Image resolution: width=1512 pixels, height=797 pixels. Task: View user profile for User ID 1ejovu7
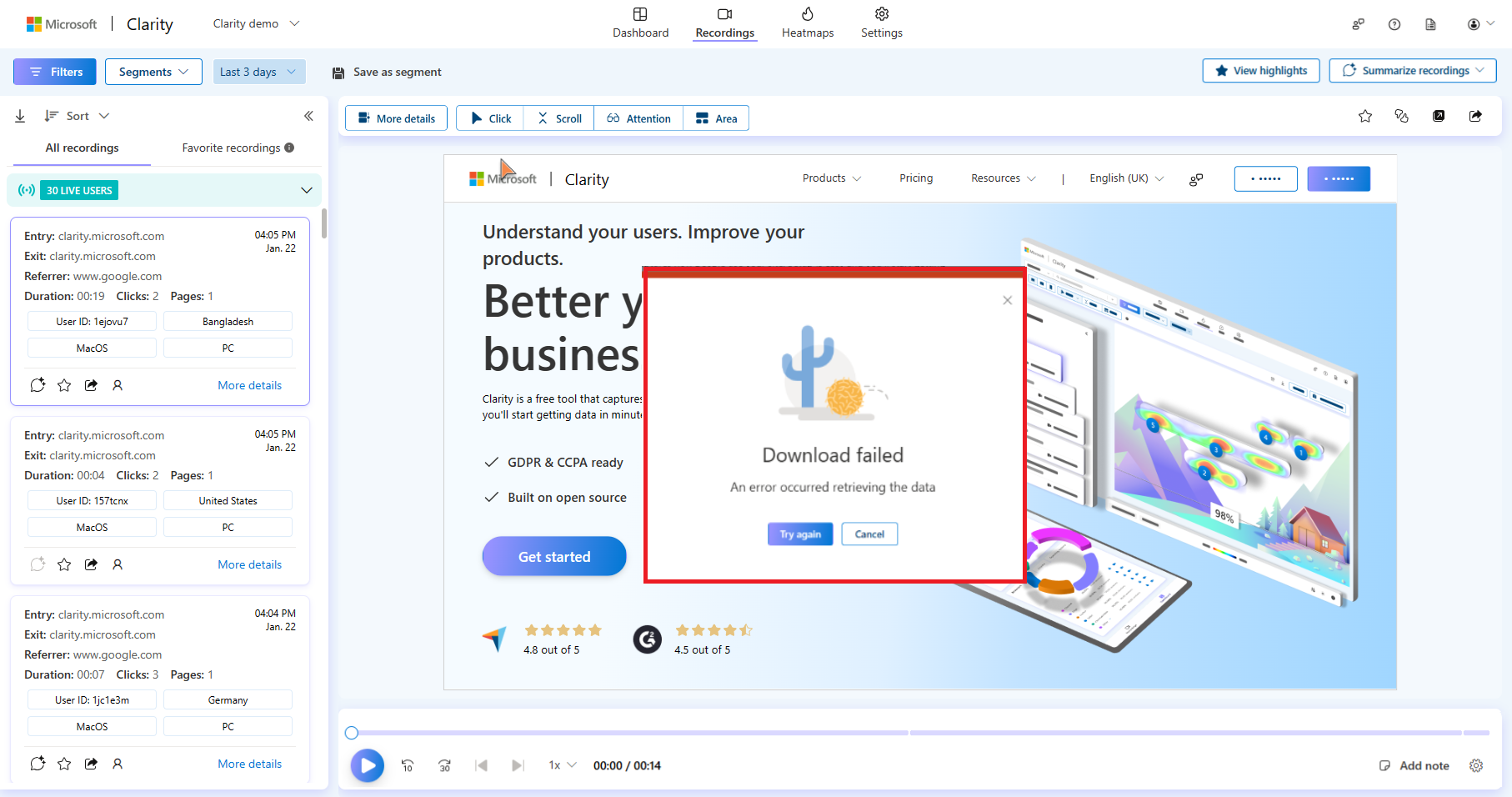coord(118,385)
